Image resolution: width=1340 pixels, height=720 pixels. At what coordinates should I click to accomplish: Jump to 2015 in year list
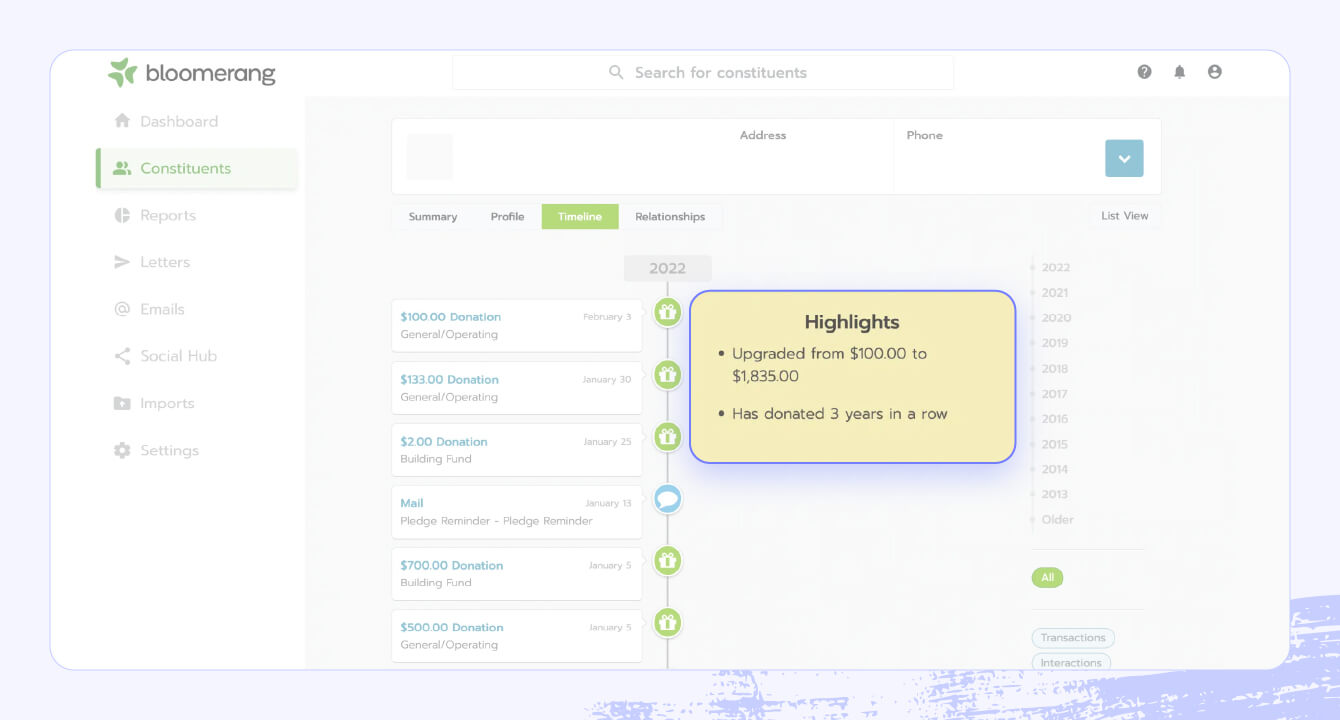point(1055,444)
